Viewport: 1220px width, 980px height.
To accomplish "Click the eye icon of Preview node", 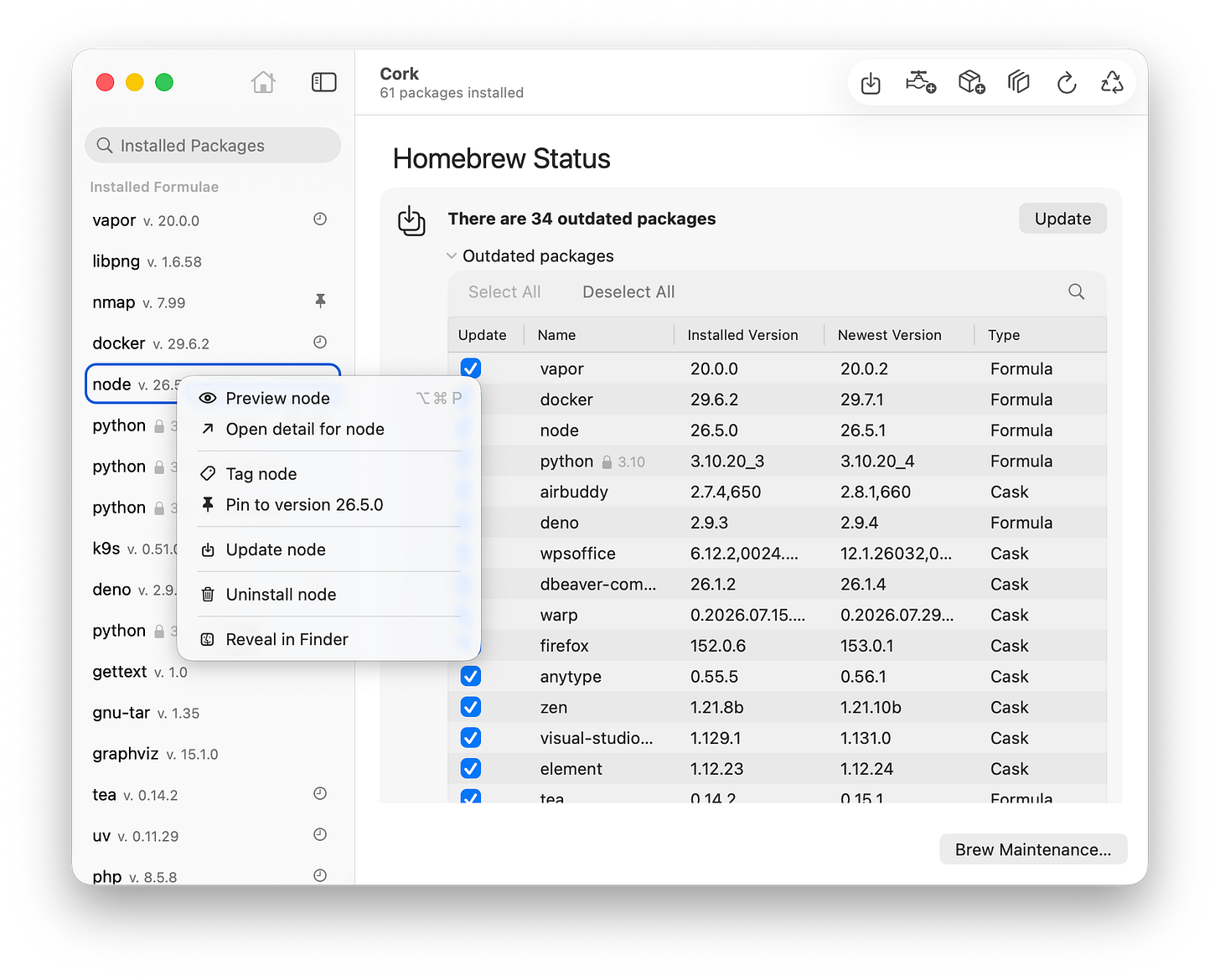I will (x=208, y=398).
